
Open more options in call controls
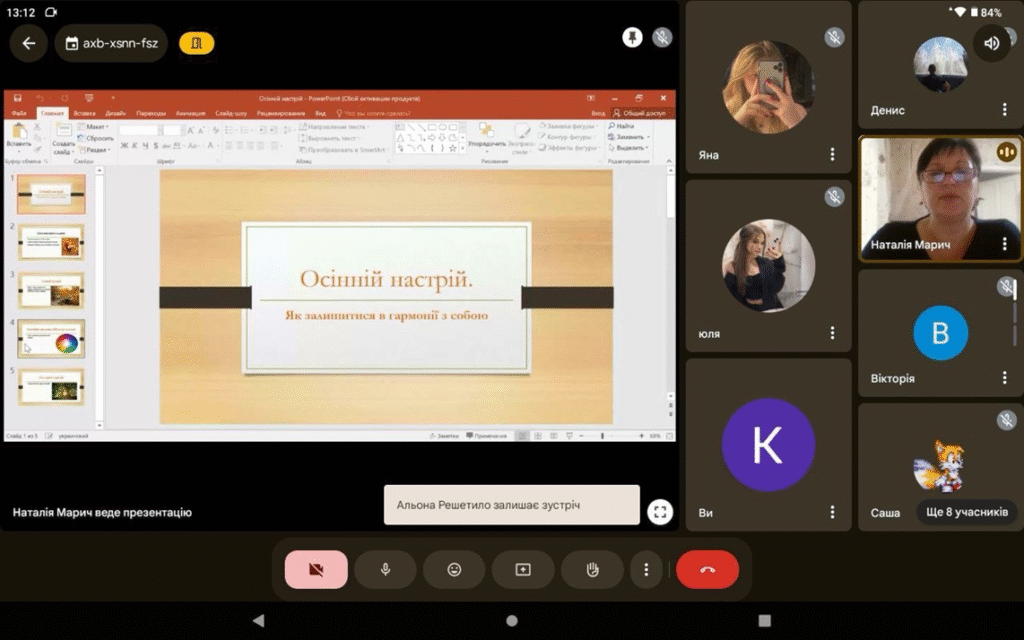(x=646, y=569)
